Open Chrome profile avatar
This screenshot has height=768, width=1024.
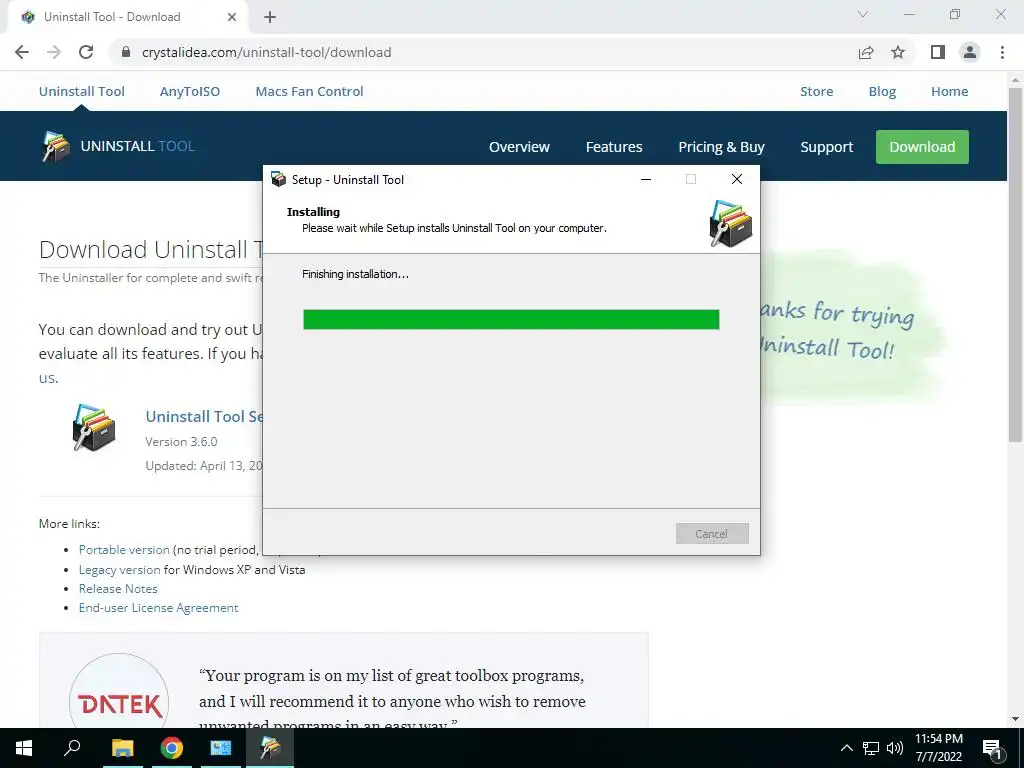click(x=970, y=52)
